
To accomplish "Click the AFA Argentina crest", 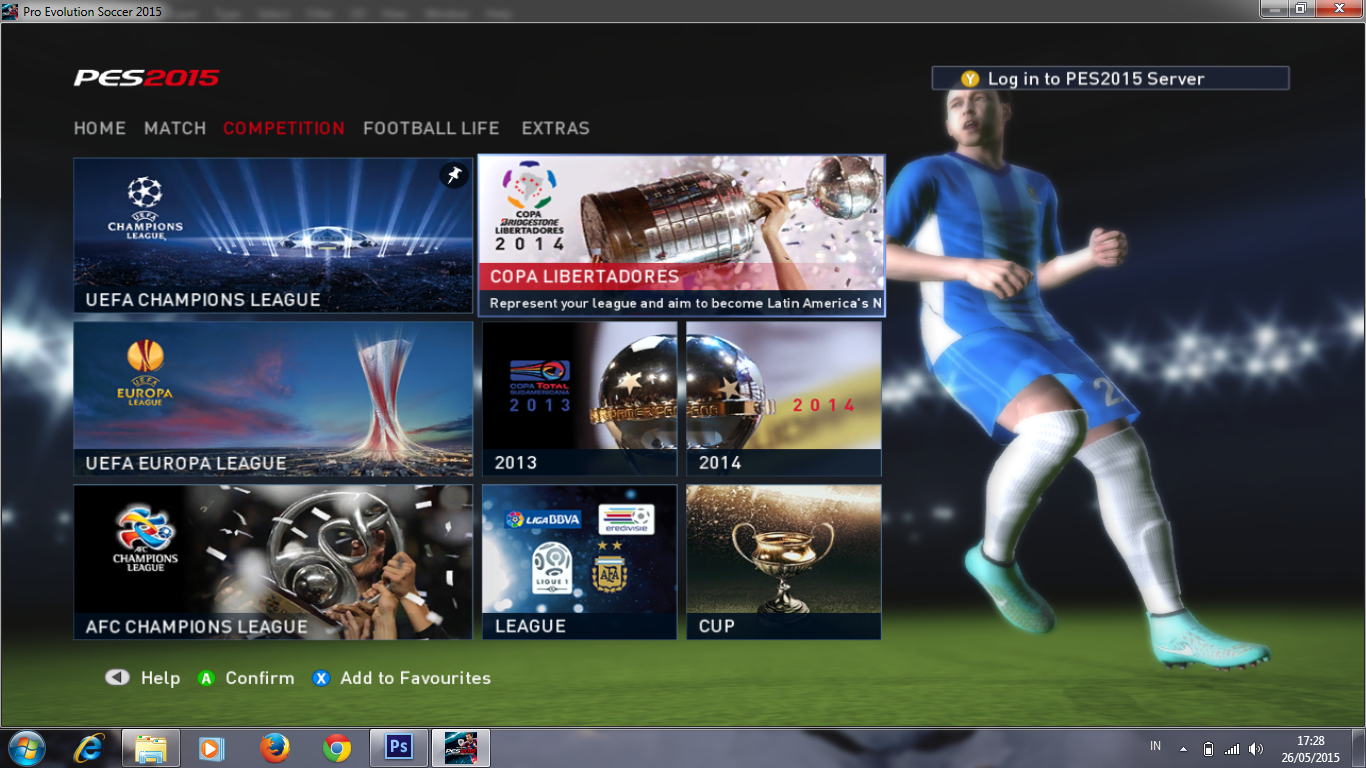I will click(x=609, y=567).
